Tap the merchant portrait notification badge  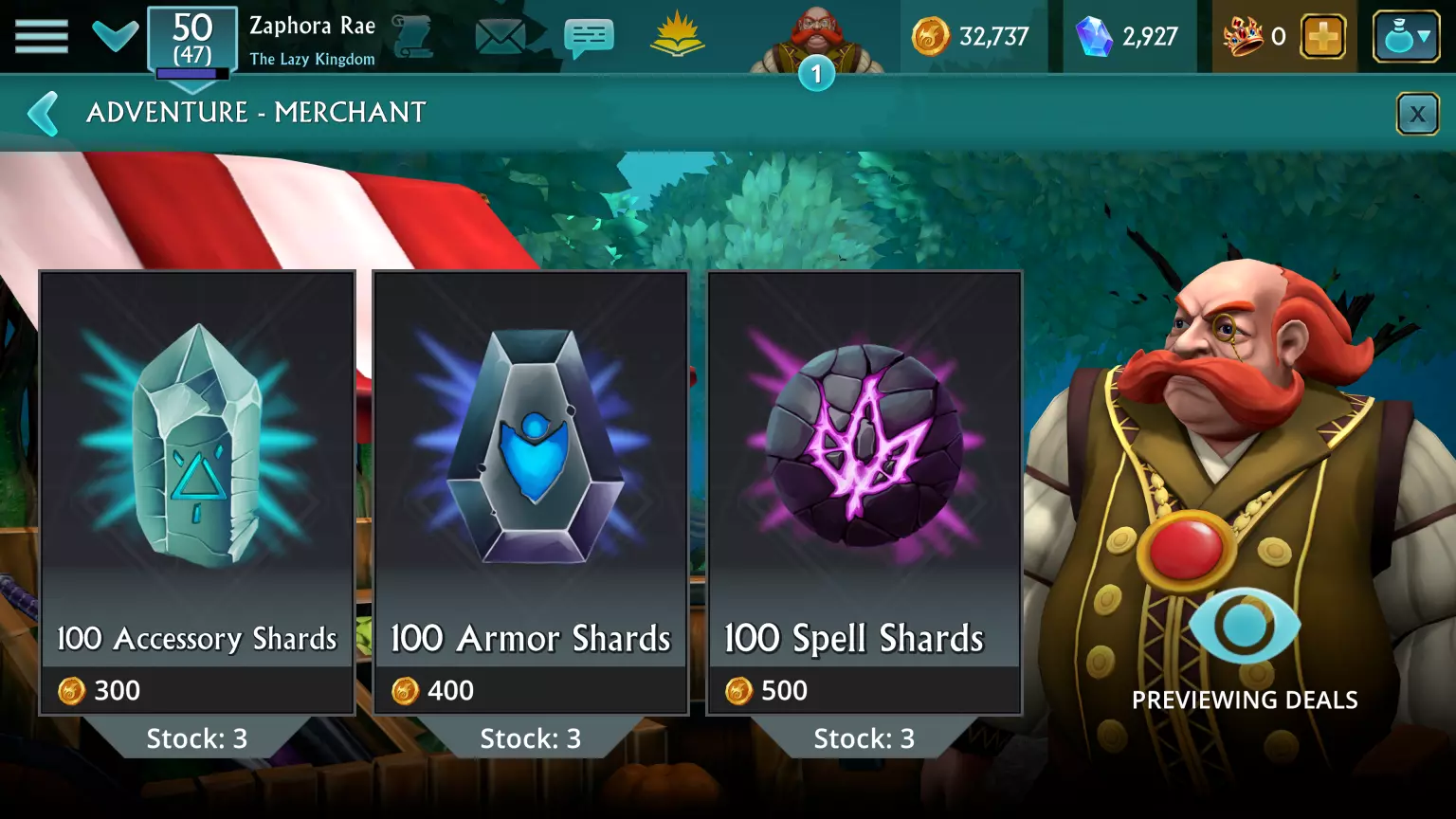816,74
